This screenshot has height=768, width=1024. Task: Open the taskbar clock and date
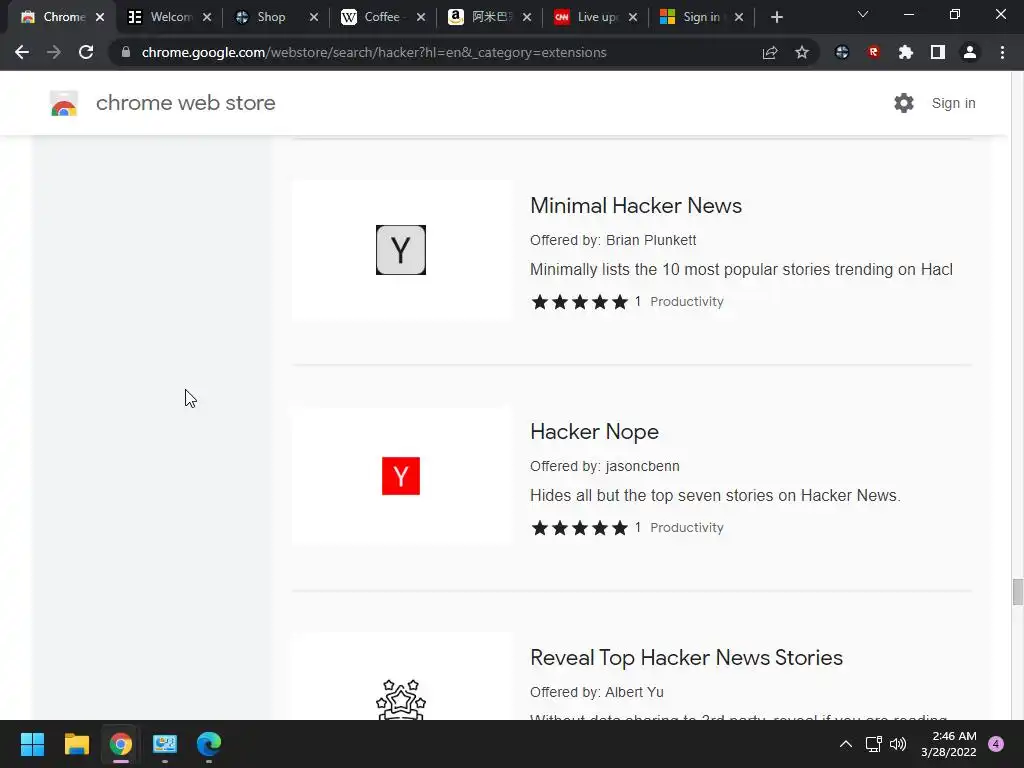tap(949, 744)
